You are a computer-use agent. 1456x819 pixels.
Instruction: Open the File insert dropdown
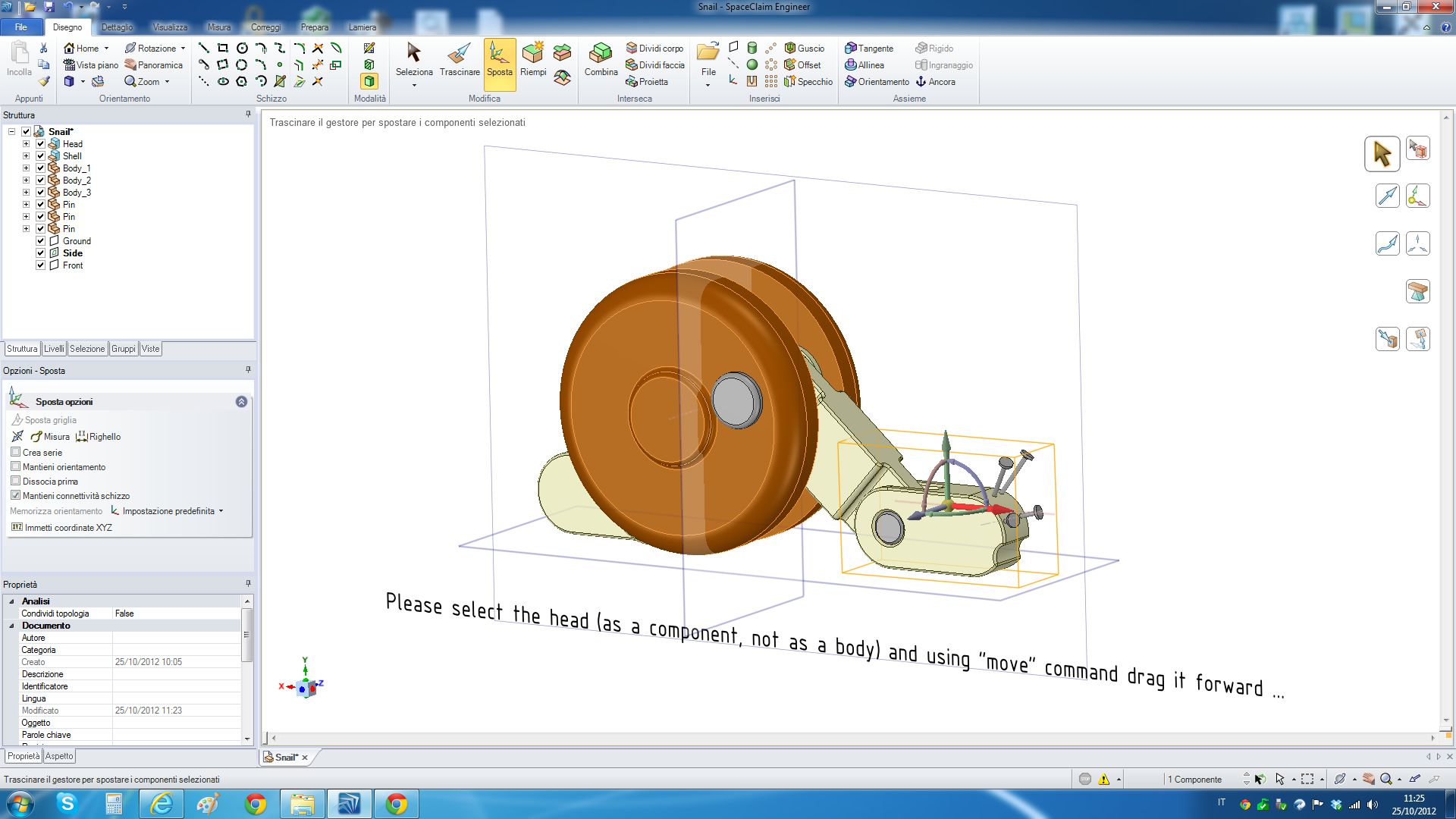[708, 85]
